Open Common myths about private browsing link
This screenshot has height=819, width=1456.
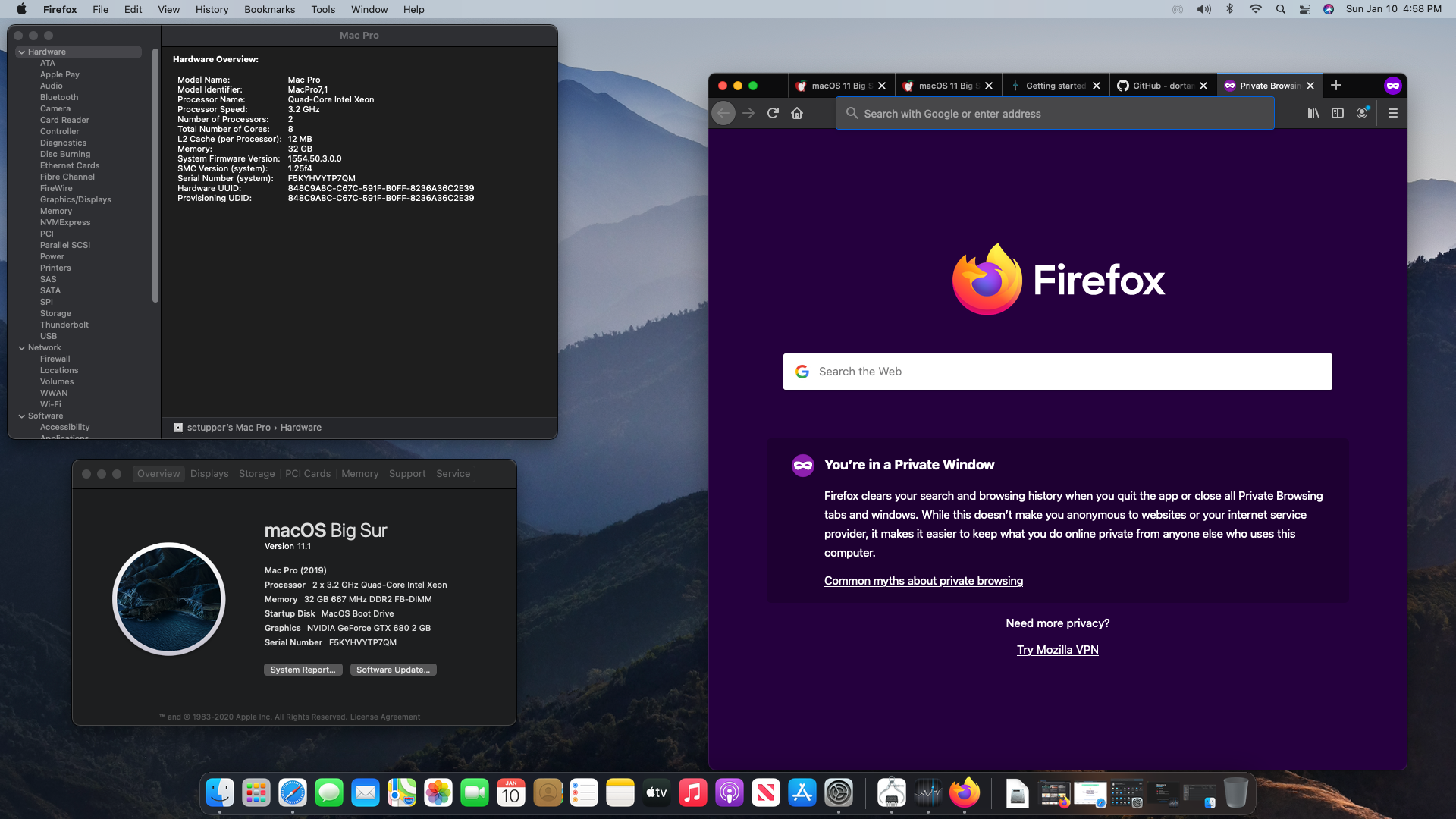923,581
